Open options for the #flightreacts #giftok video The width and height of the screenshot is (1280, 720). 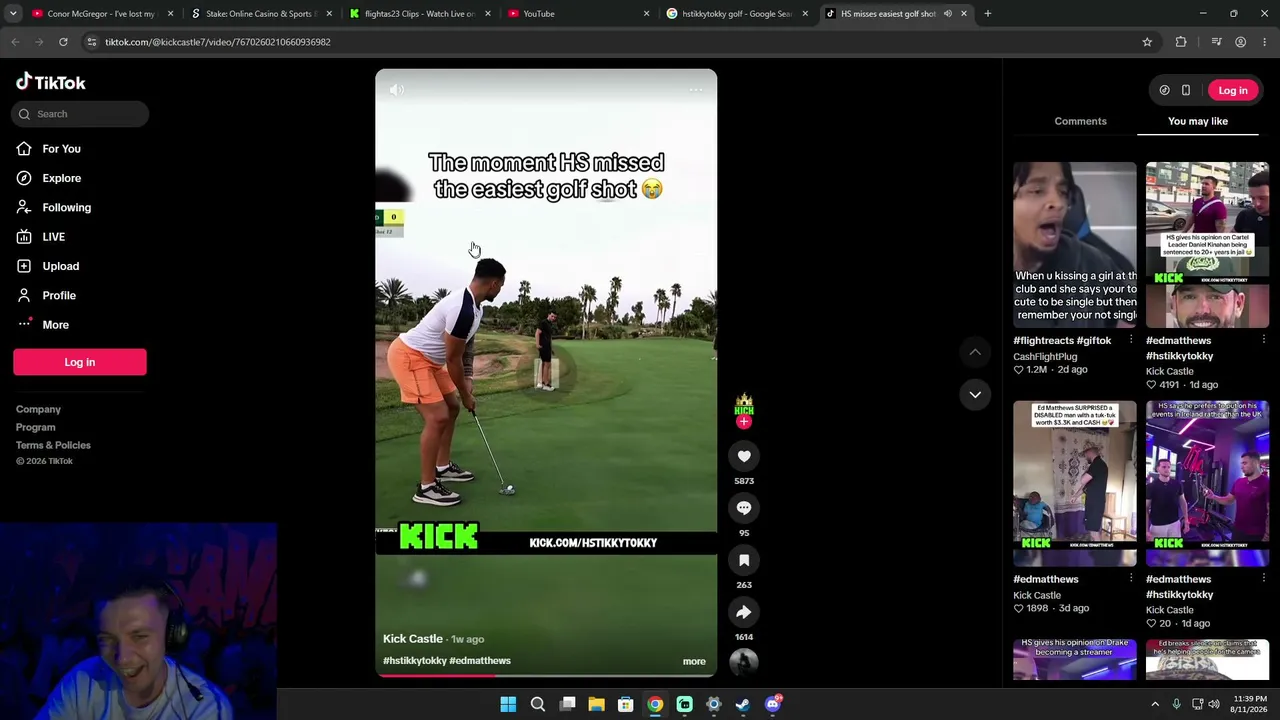click(1131, 340)
